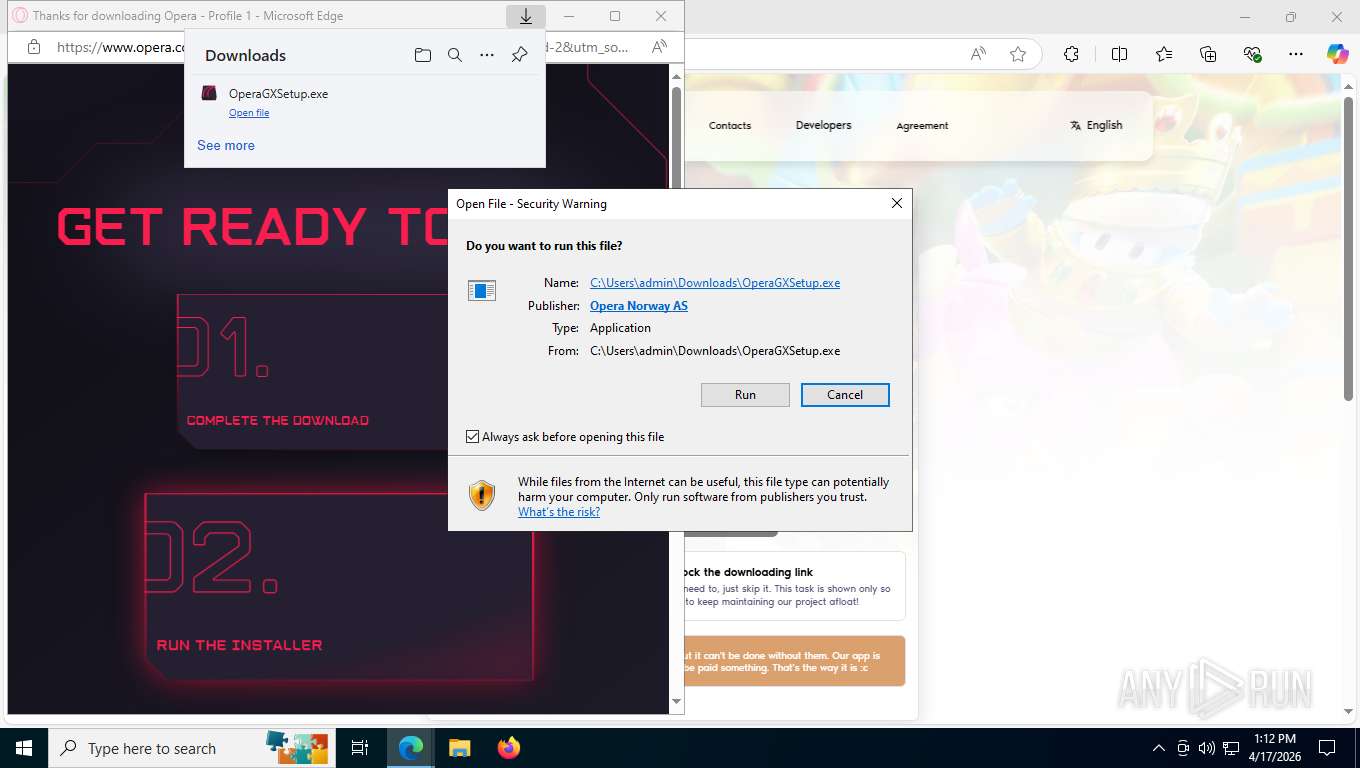Add page to favorites star icon
Viewport: 1360px width, 768px height.
[1018, 55]
